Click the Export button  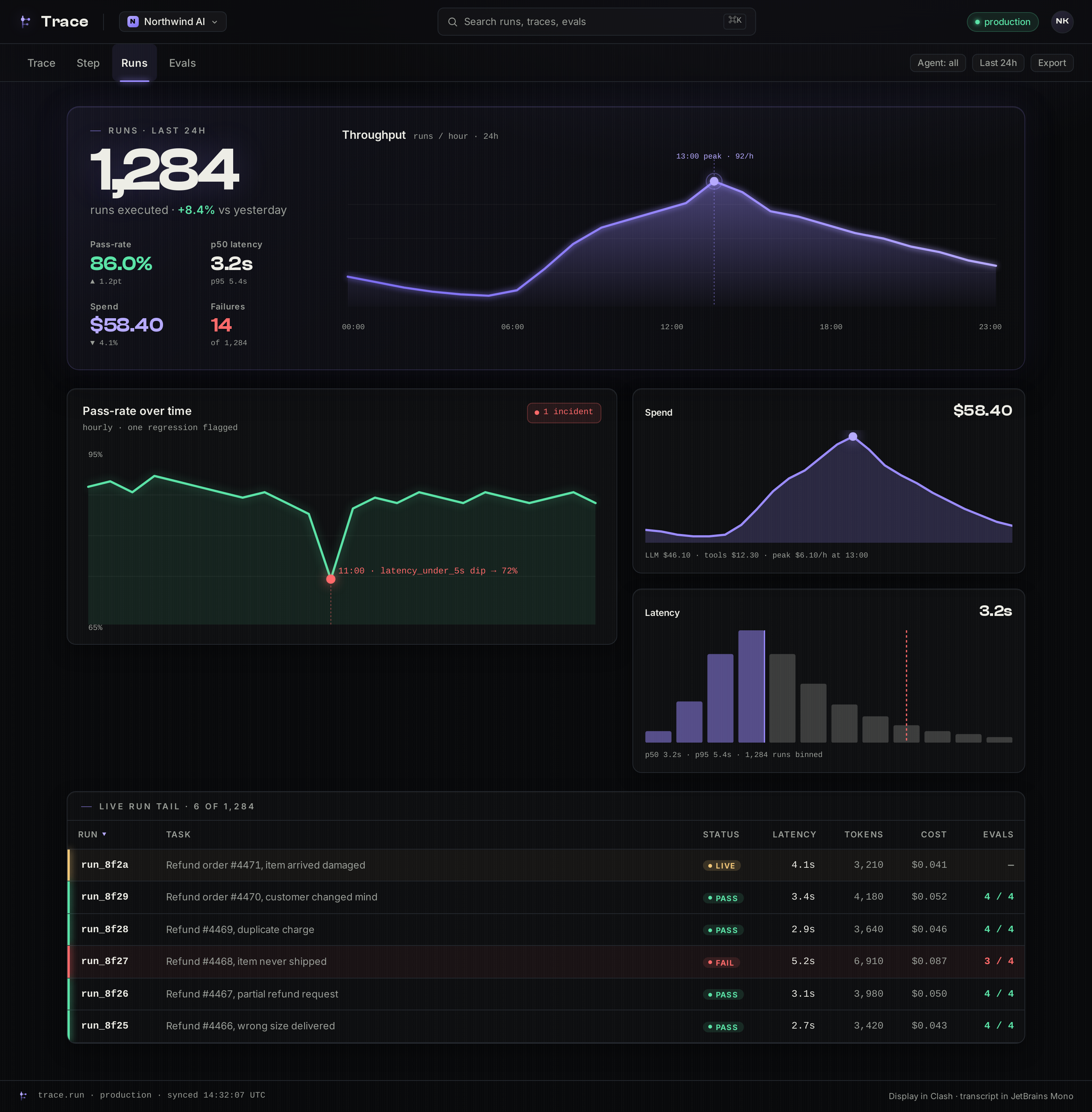tap(1052, 63)
